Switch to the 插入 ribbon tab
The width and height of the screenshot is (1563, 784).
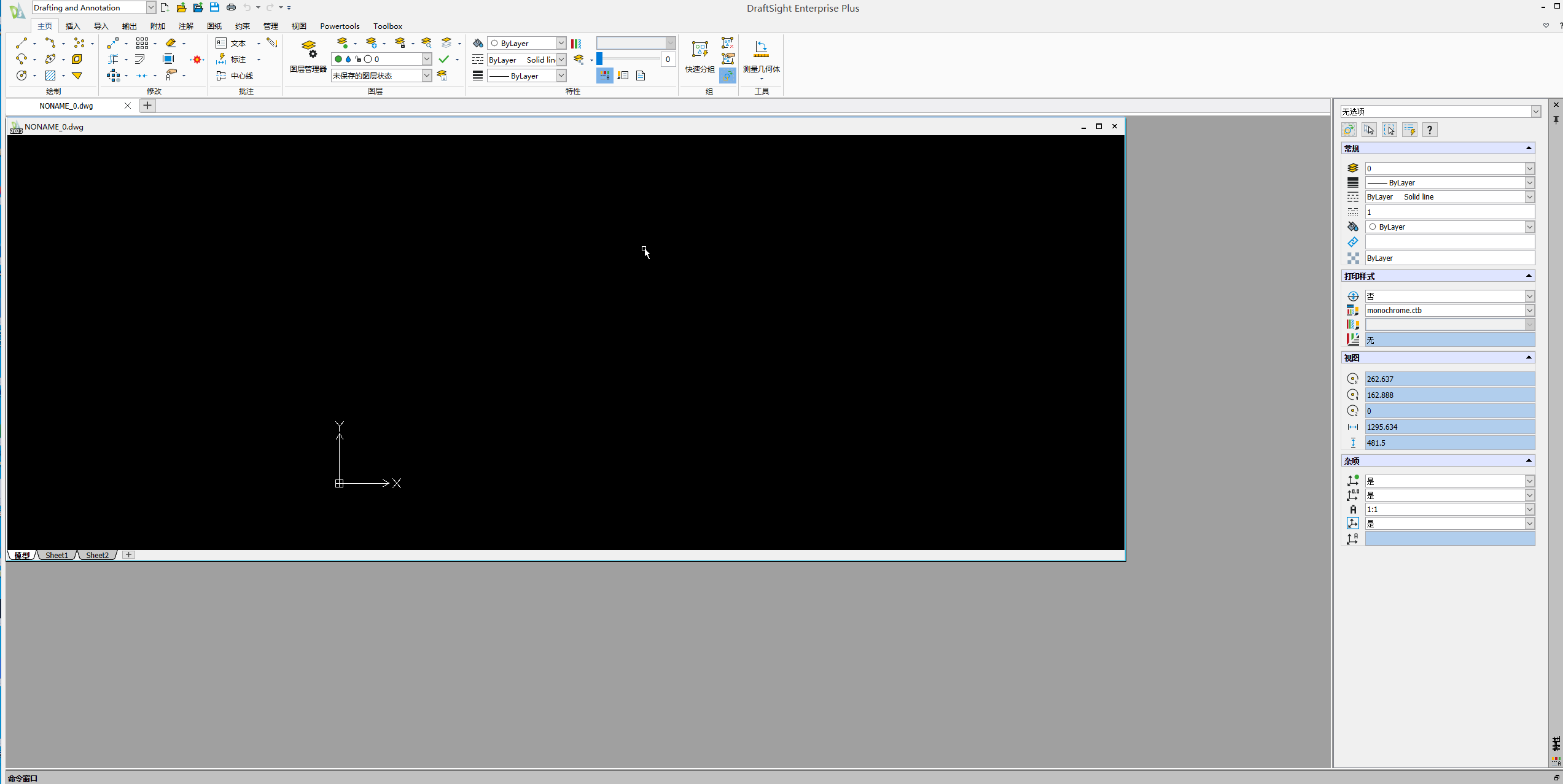[72, 26]
